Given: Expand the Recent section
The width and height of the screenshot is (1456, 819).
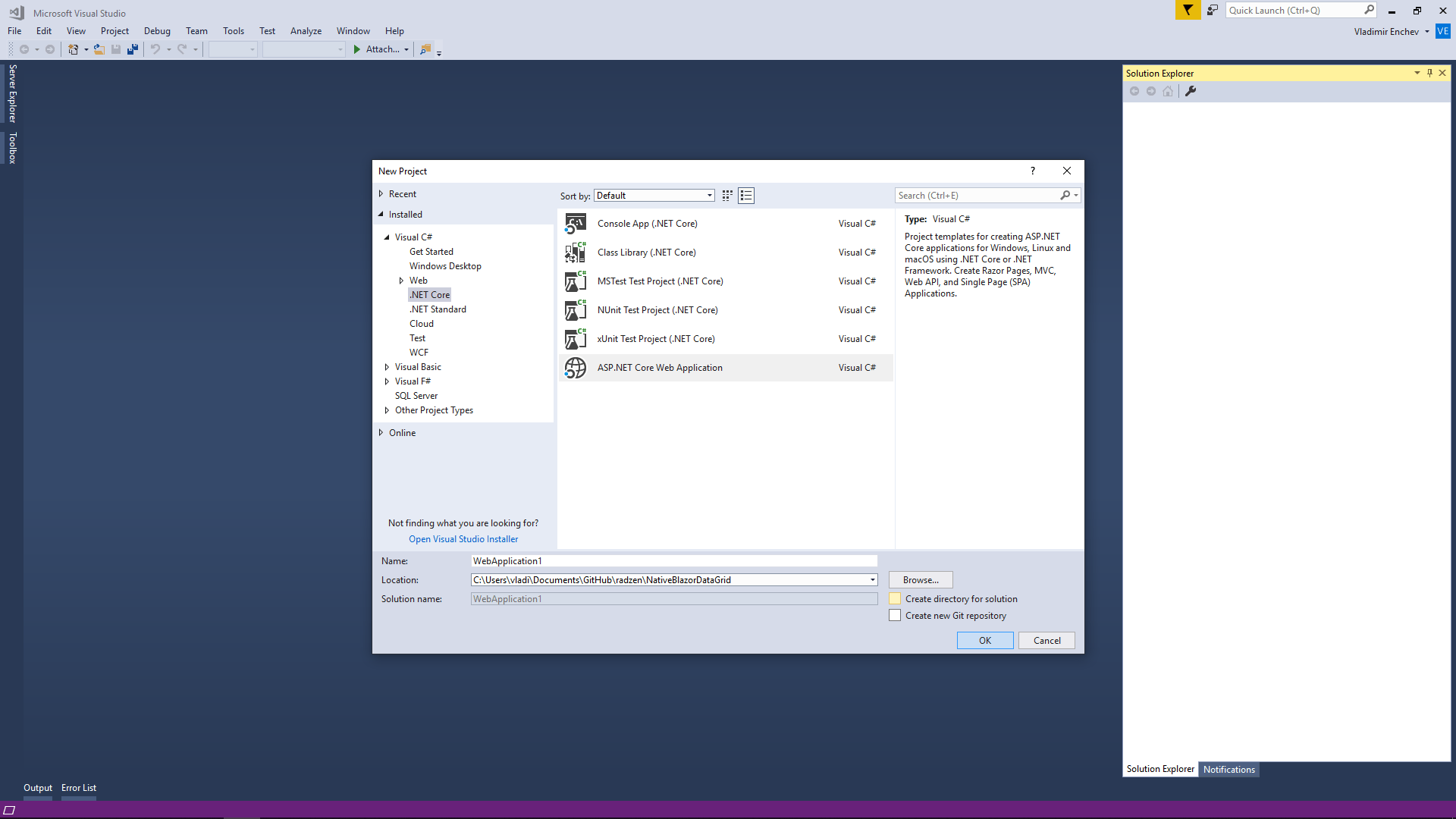Looking at the screenshot, I should (x=381, y=194).
